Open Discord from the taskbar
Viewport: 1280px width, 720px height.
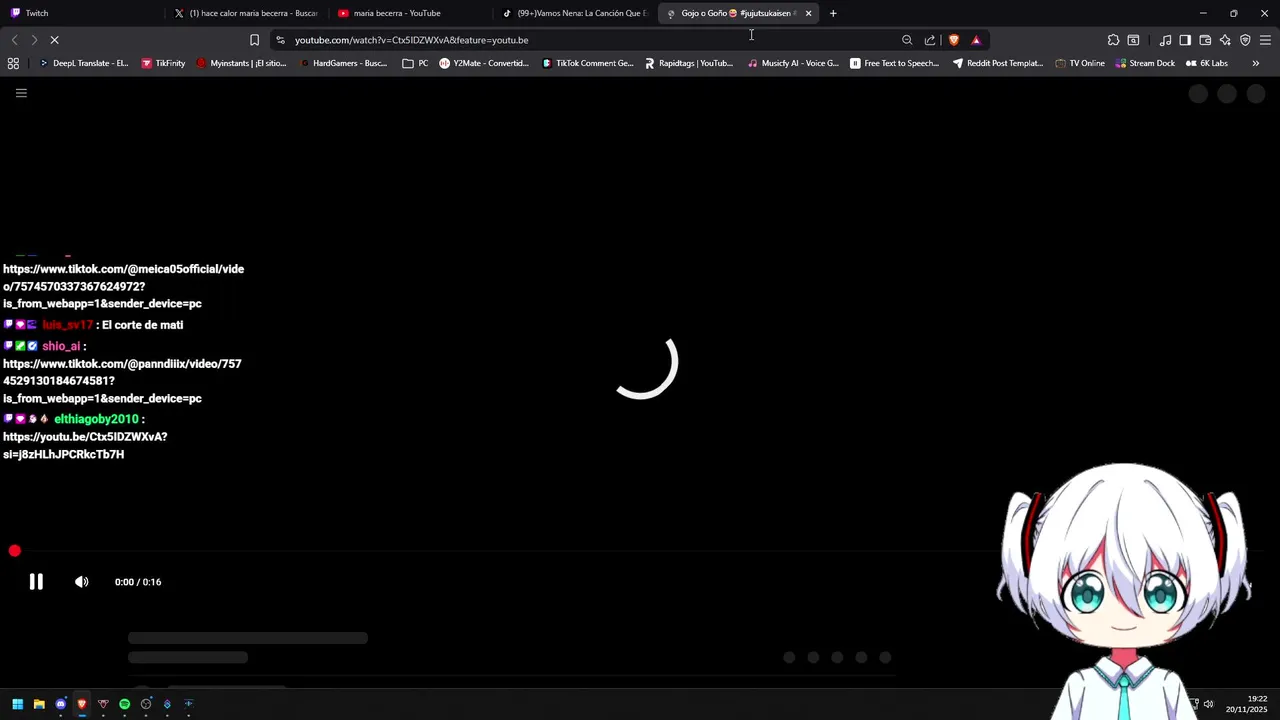61,704
